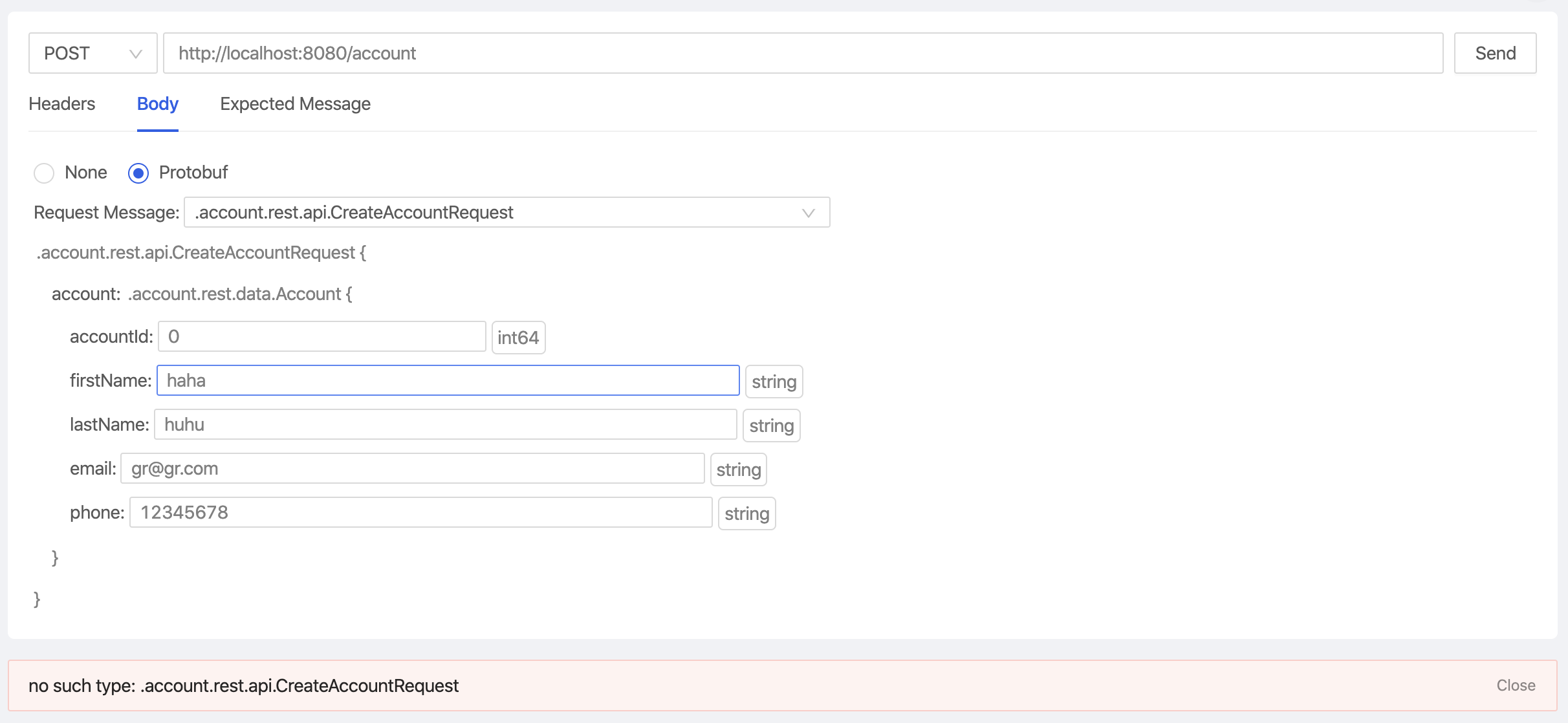The height and width of the screenshot is (723, 1568).
Task: Close the error banner
Action: [1516, 685]
